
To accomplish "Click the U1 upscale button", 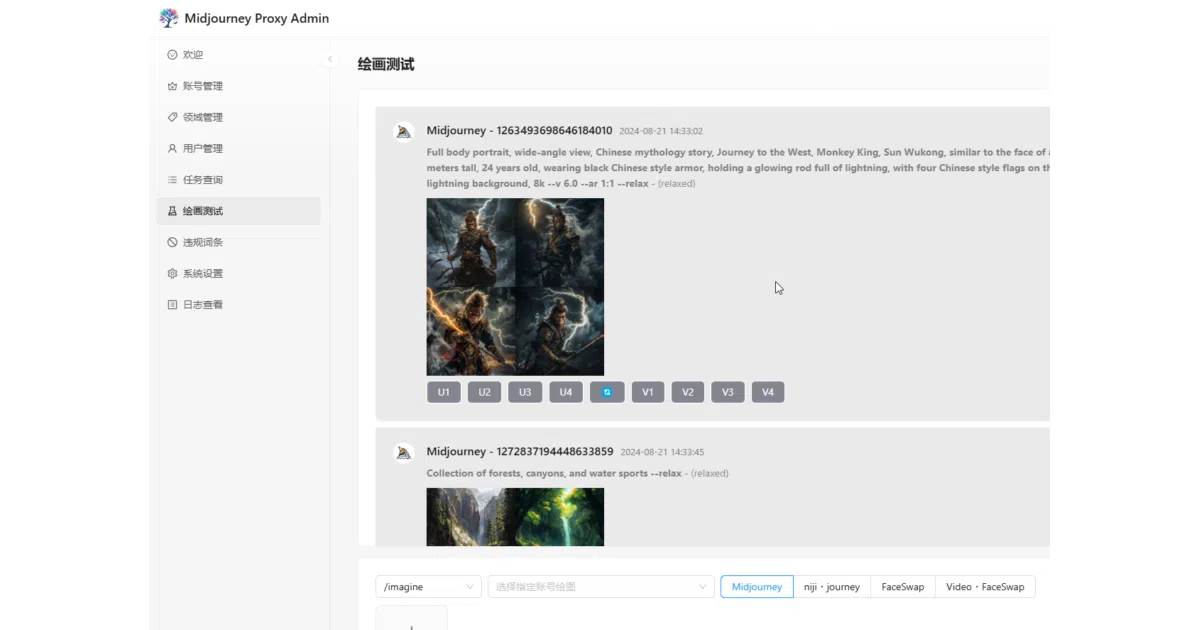I will (444, 392).
